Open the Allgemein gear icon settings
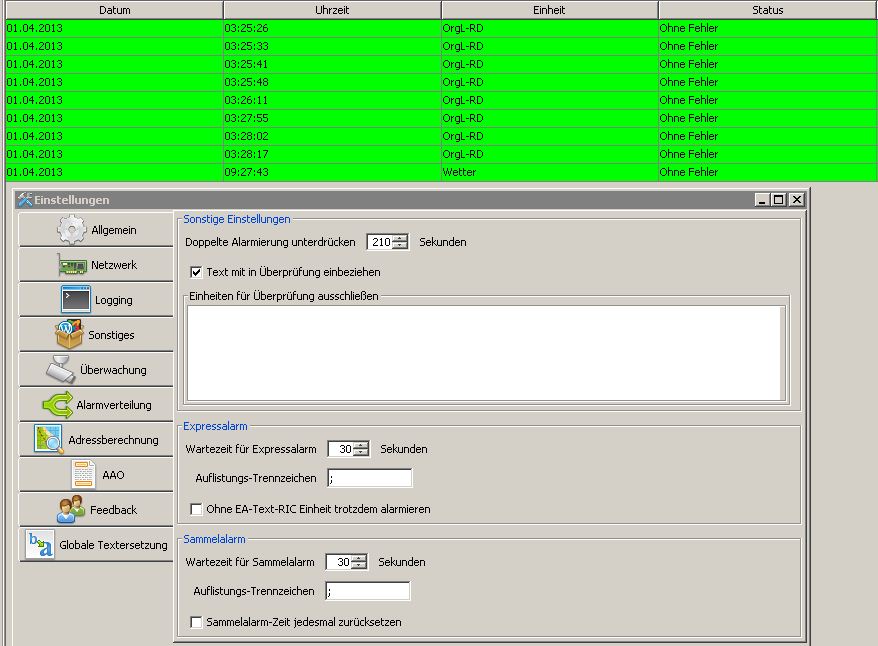Image resolution: width=878 pixels, height=646 pixels. (96, 230)
